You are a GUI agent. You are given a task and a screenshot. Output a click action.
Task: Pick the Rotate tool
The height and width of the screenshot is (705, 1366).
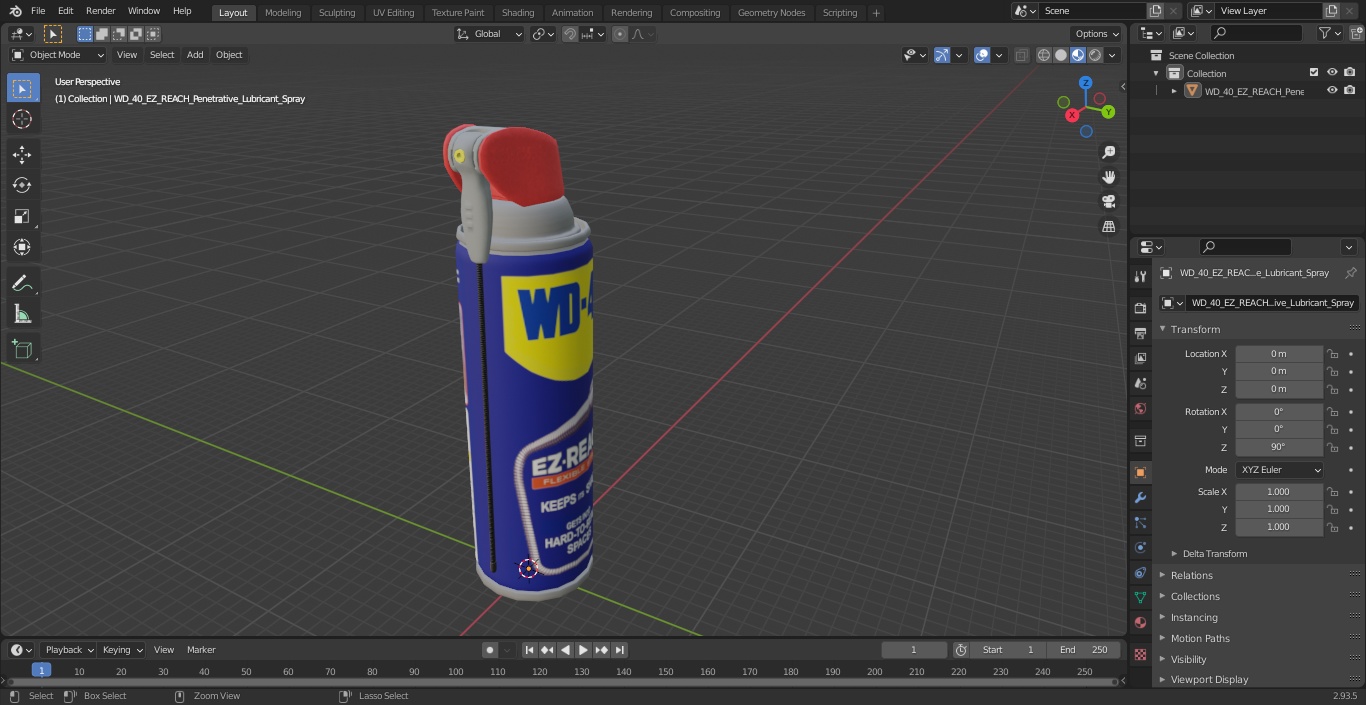(22, 185)
